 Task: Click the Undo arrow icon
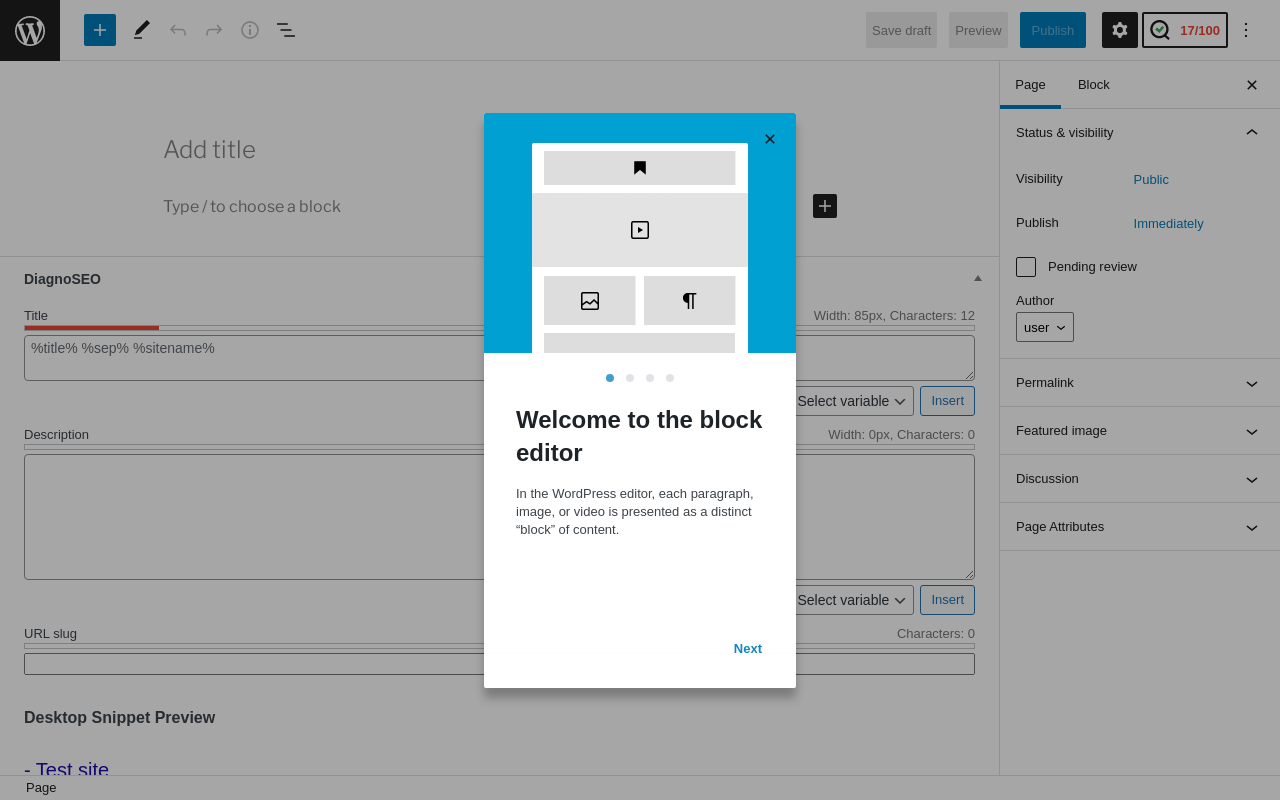(x=178, y=30)
